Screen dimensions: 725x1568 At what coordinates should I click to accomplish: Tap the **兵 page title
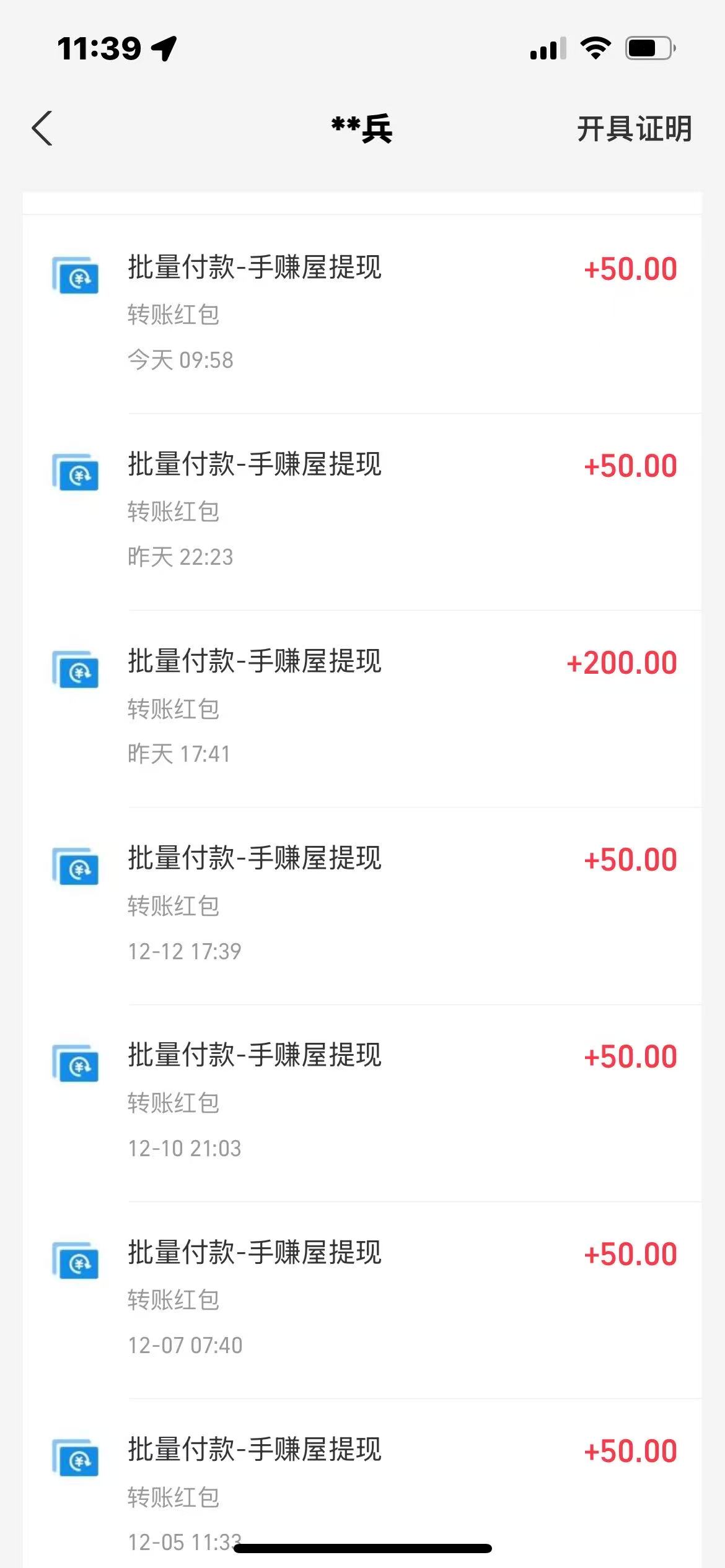coord(362,129)
